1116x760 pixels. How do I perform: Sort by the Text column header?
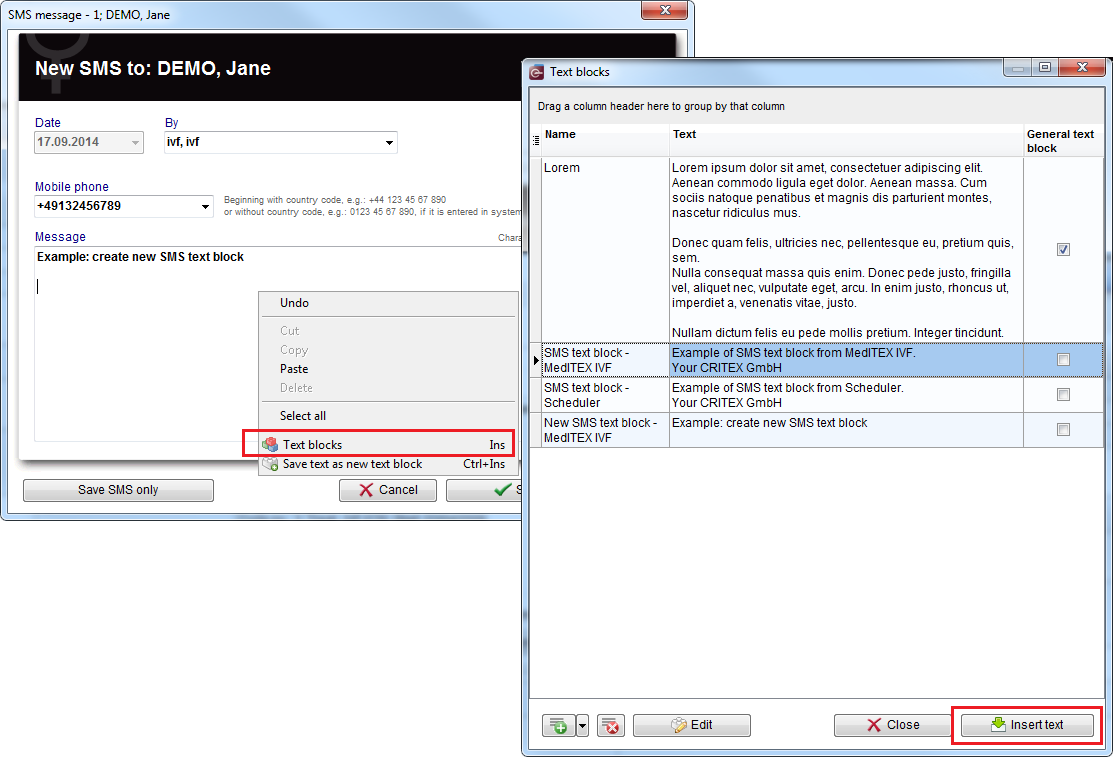846,141
